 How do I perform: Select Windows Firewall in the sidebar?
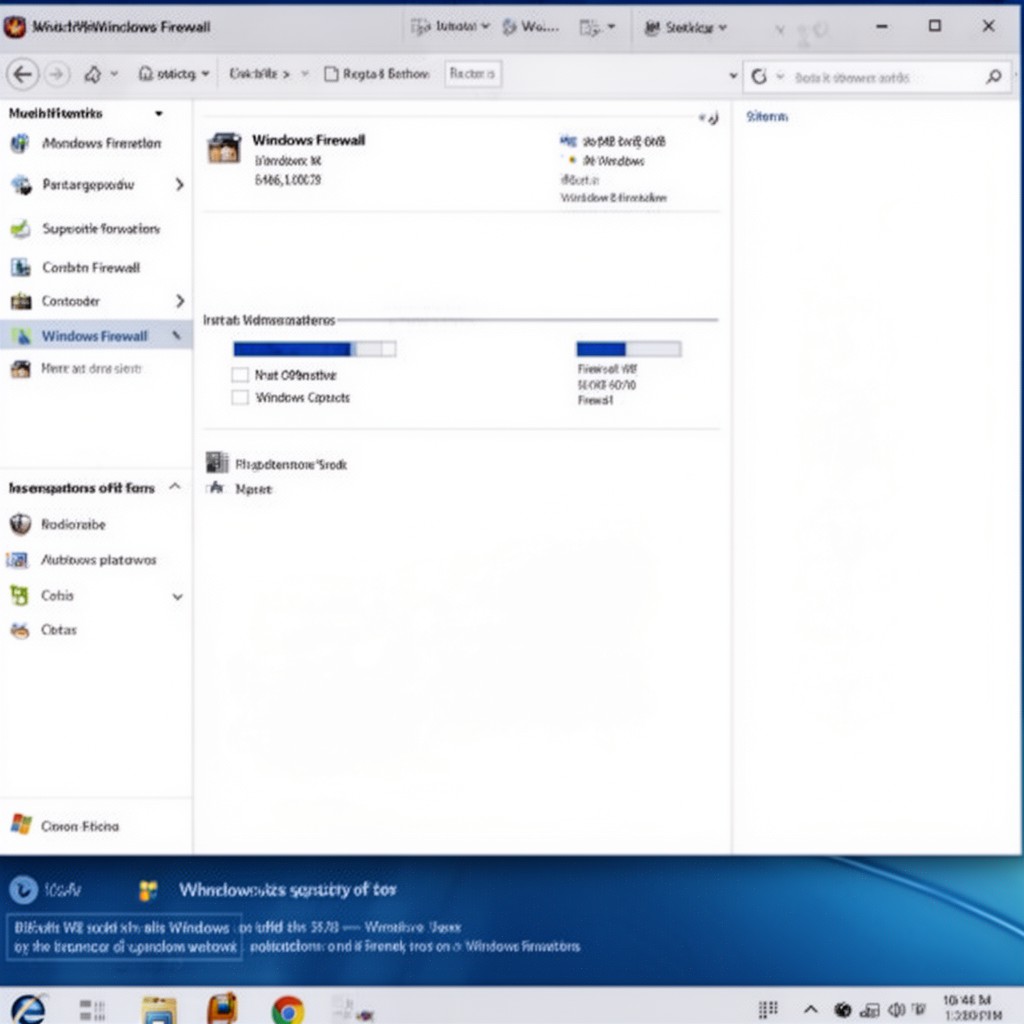coord(96,336)
